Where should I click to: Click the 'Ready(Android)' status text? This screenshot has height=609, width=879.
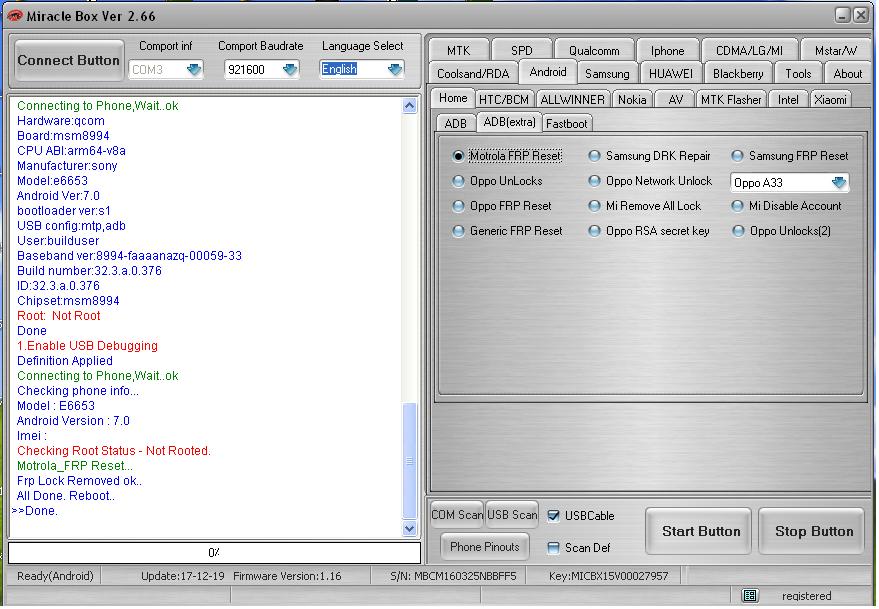click(55, 576)
